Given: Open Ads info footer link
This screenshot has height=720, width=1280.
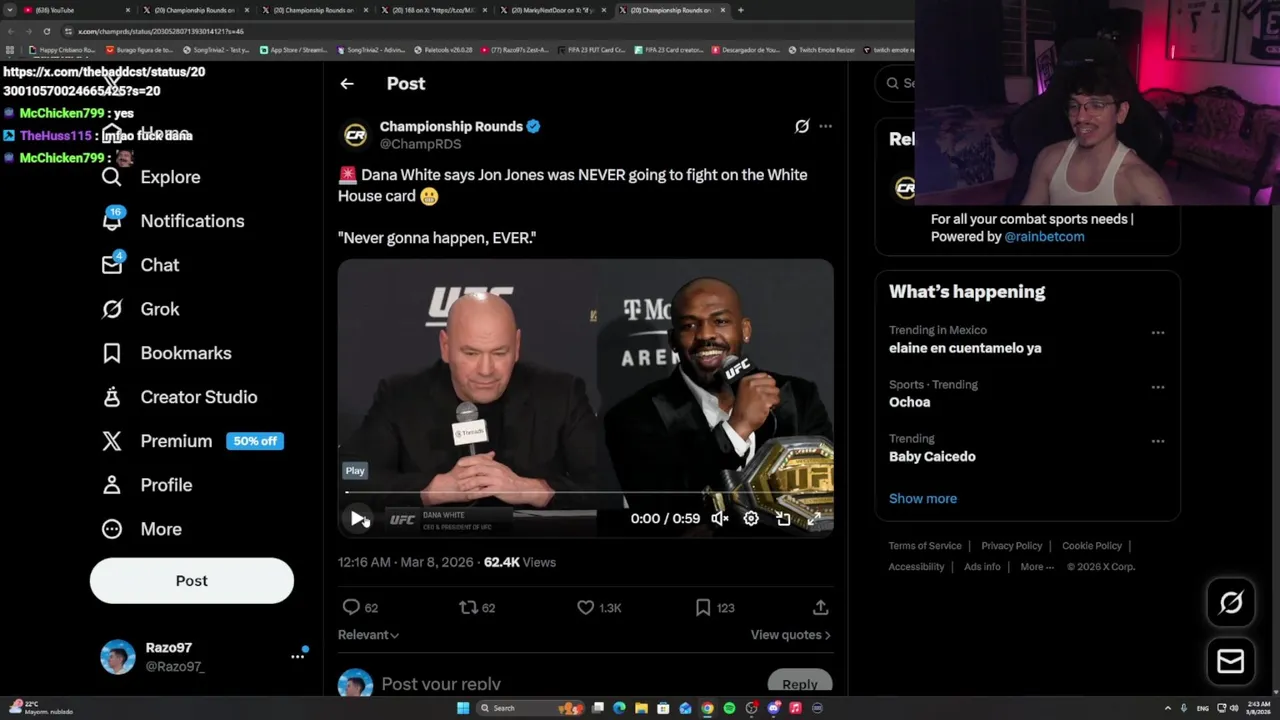Looking at the screenshot, I should pyautogui.click(x=982, y=567).
